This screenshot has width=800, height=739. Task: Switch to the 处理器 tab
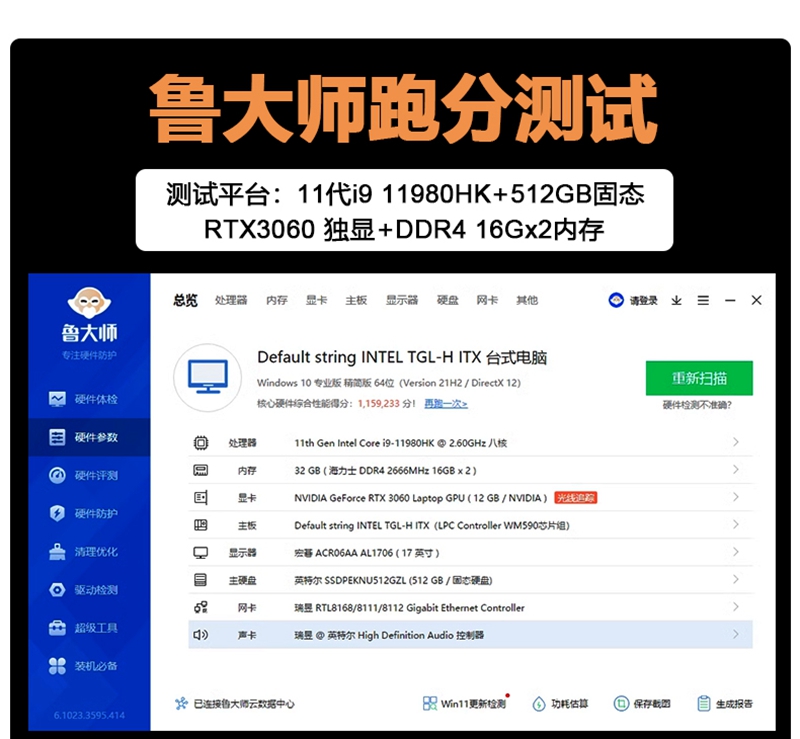pyautogui.click(x=231, y=300)
